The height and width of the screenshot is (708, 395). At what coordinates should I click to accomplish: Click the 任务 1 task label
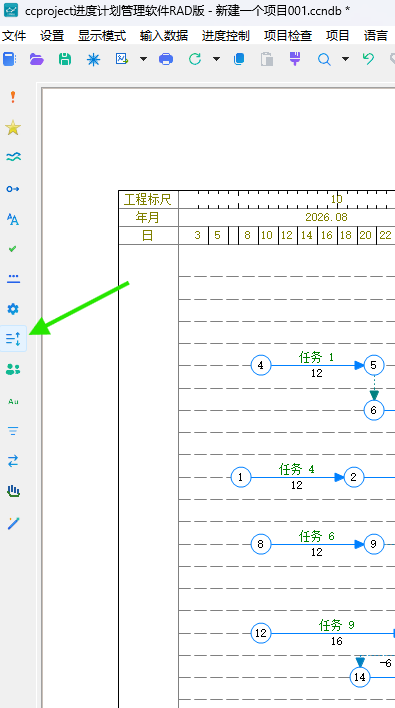click(x=316, y=358)
